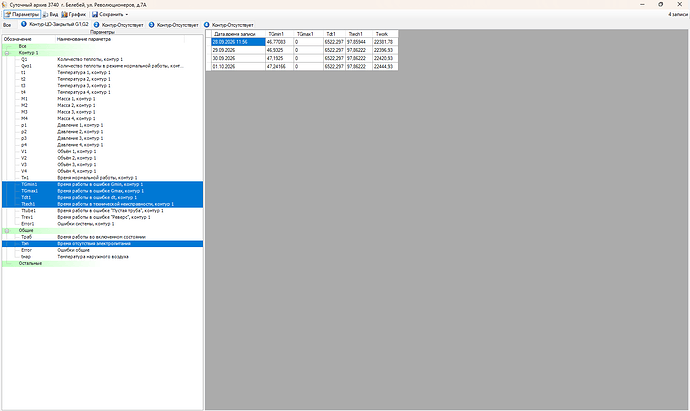Select the 28.09.2026 11:56 date cell

click(238, 42)
